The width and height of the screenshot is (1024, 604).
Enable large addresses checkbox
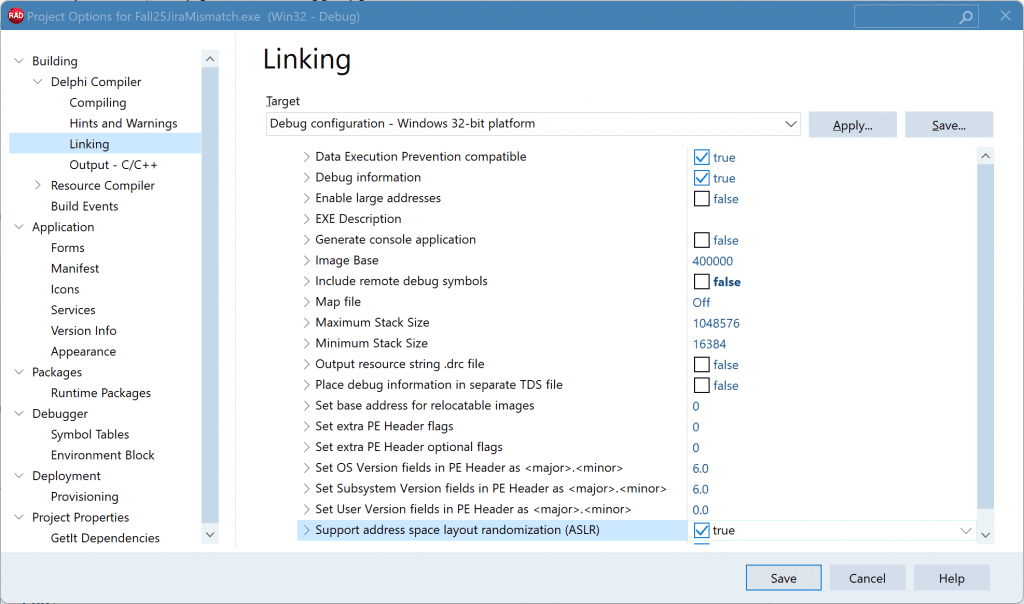pos(701,199)
